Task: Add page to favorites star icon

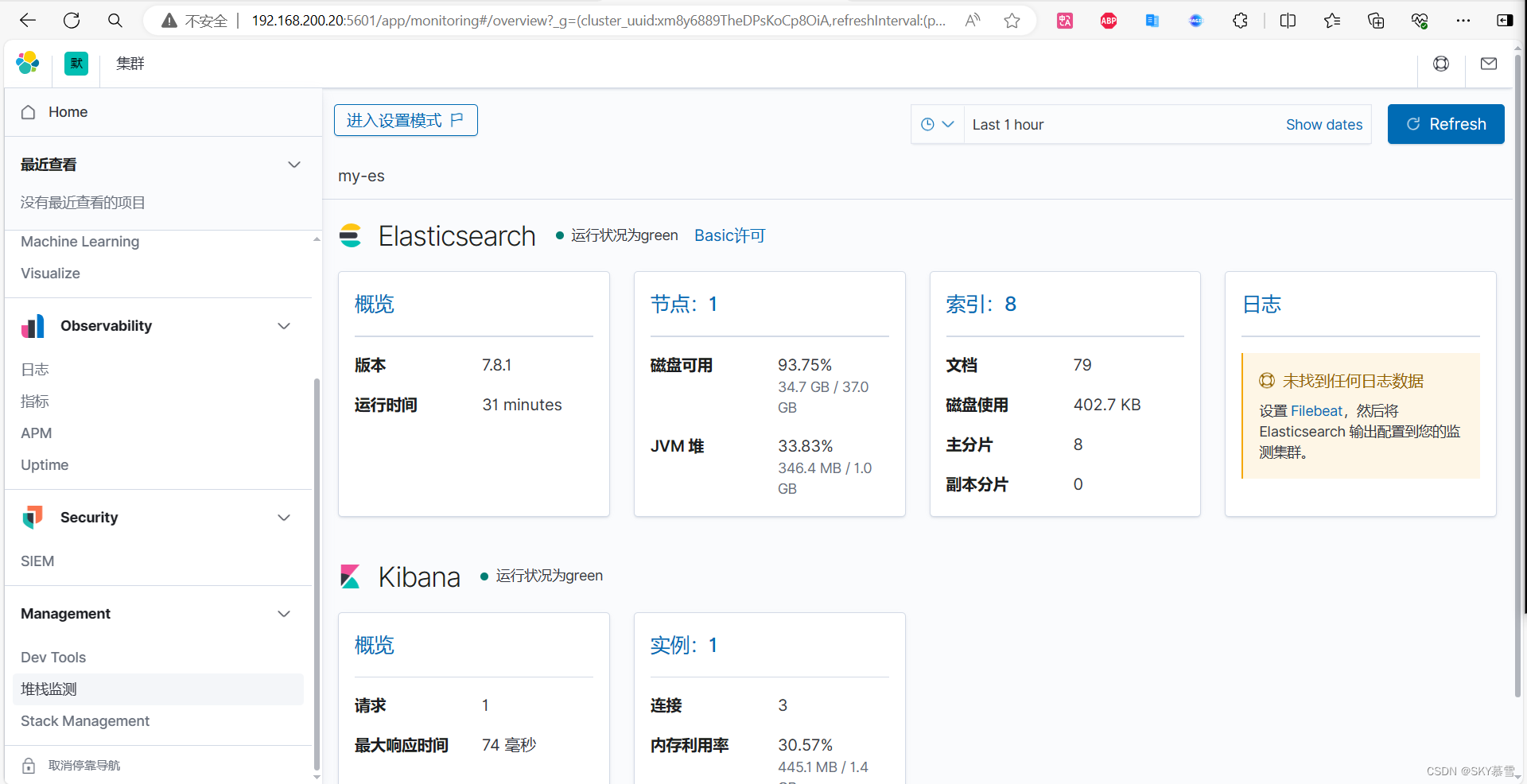Action: click(1012, 21)
